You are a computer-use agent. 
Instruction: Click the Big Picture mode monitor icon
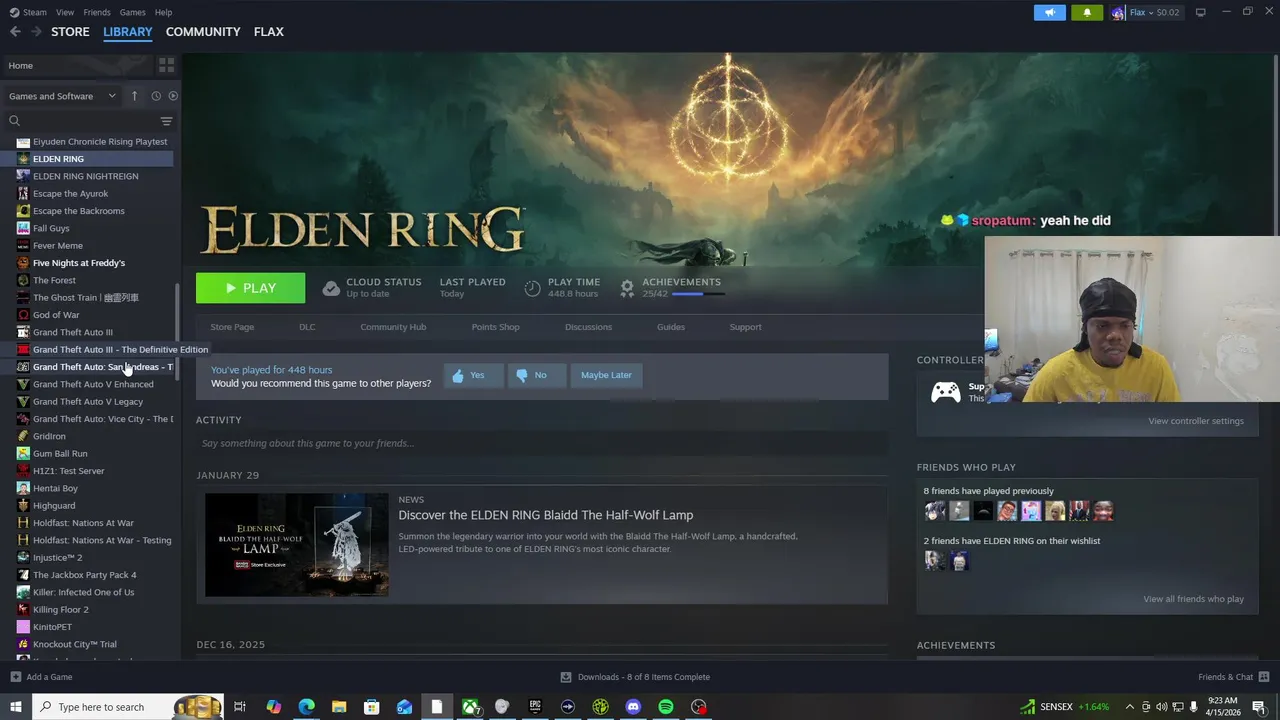tap(1201, 12)
